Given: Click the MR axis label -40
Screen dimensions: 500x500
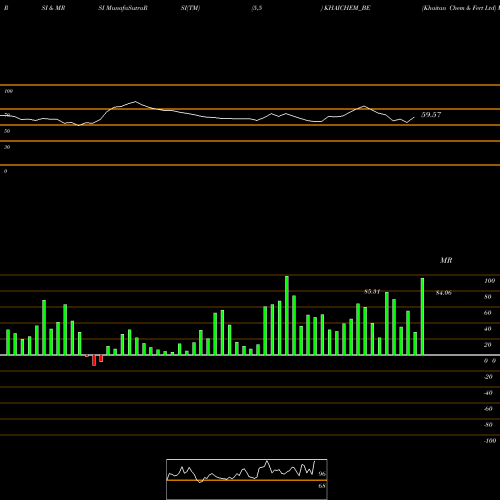Looking at the screenshot, I should click(488, 393).
